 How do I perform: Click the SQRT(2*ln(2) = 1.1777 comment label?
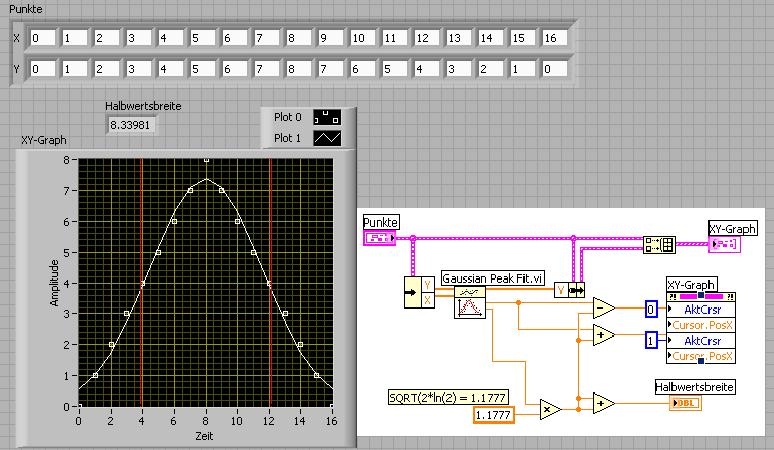click(448, 398)
